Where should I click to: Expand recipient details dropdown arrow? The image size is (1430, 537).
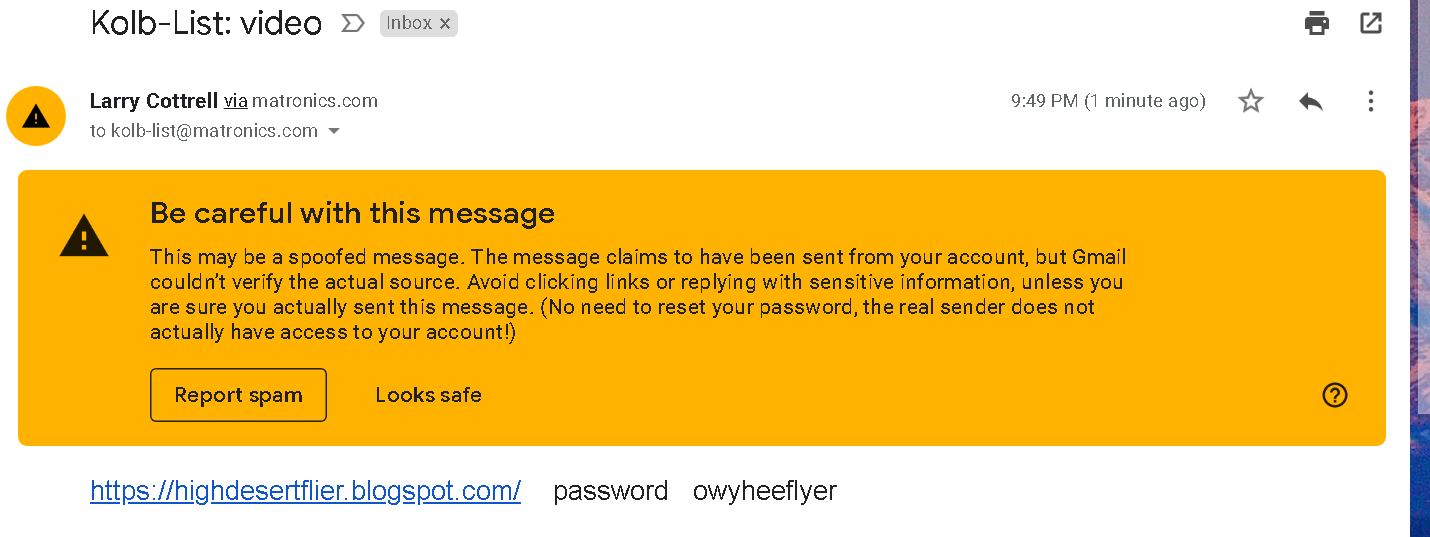[334, 131]
